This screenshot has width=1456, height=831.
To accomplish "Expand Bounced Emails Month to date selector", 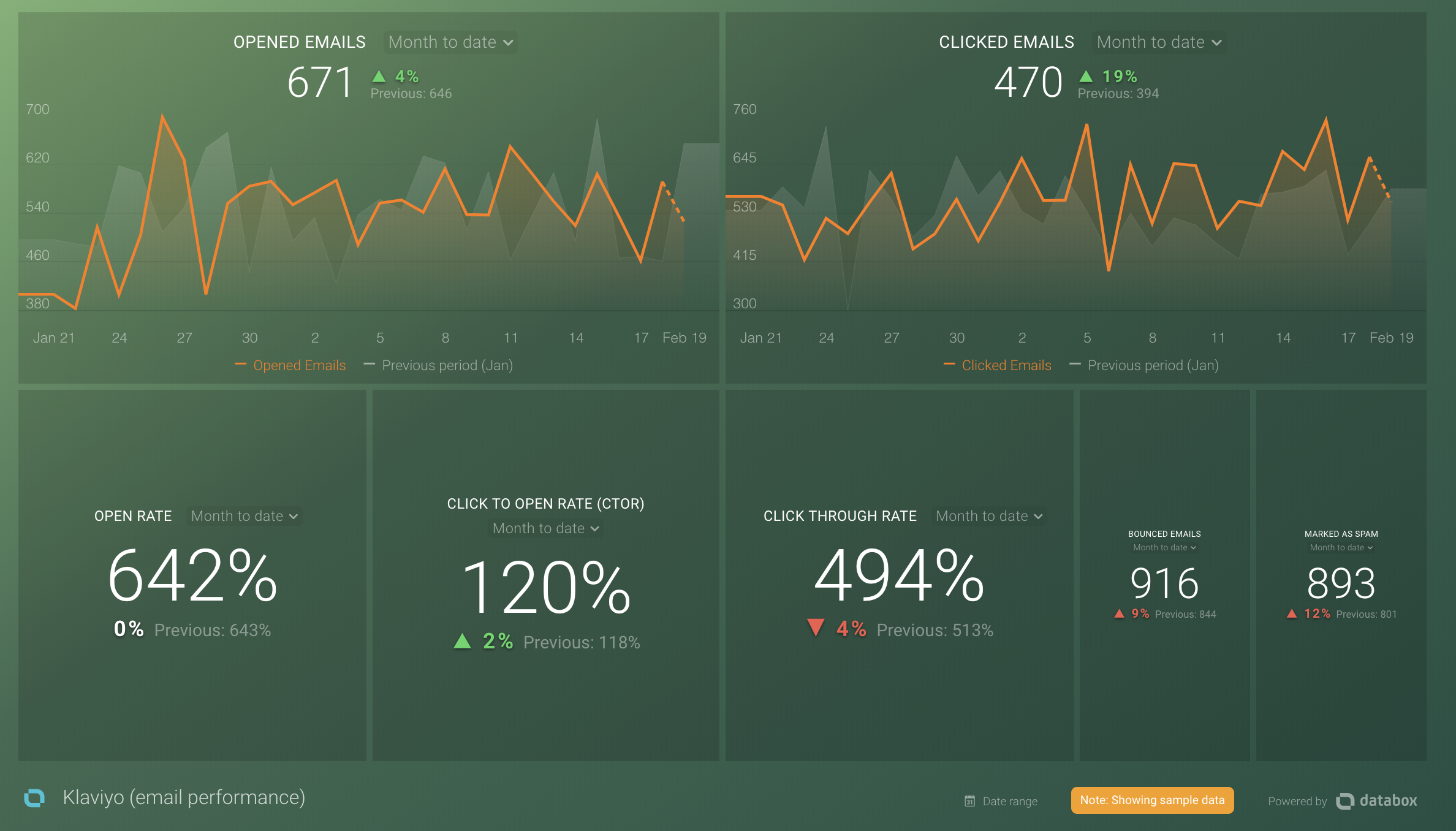I will coord(1164,547).
